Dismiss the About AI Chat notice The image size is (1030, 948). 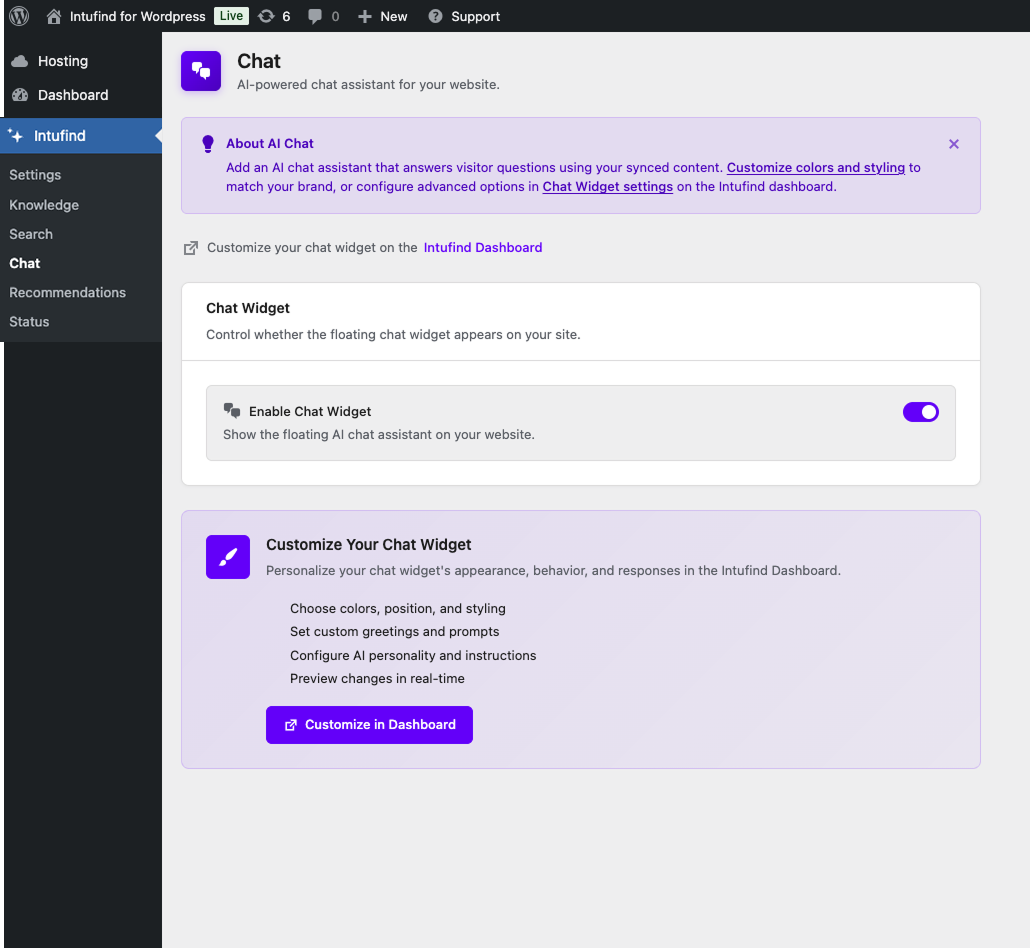(x=953, y=144)
